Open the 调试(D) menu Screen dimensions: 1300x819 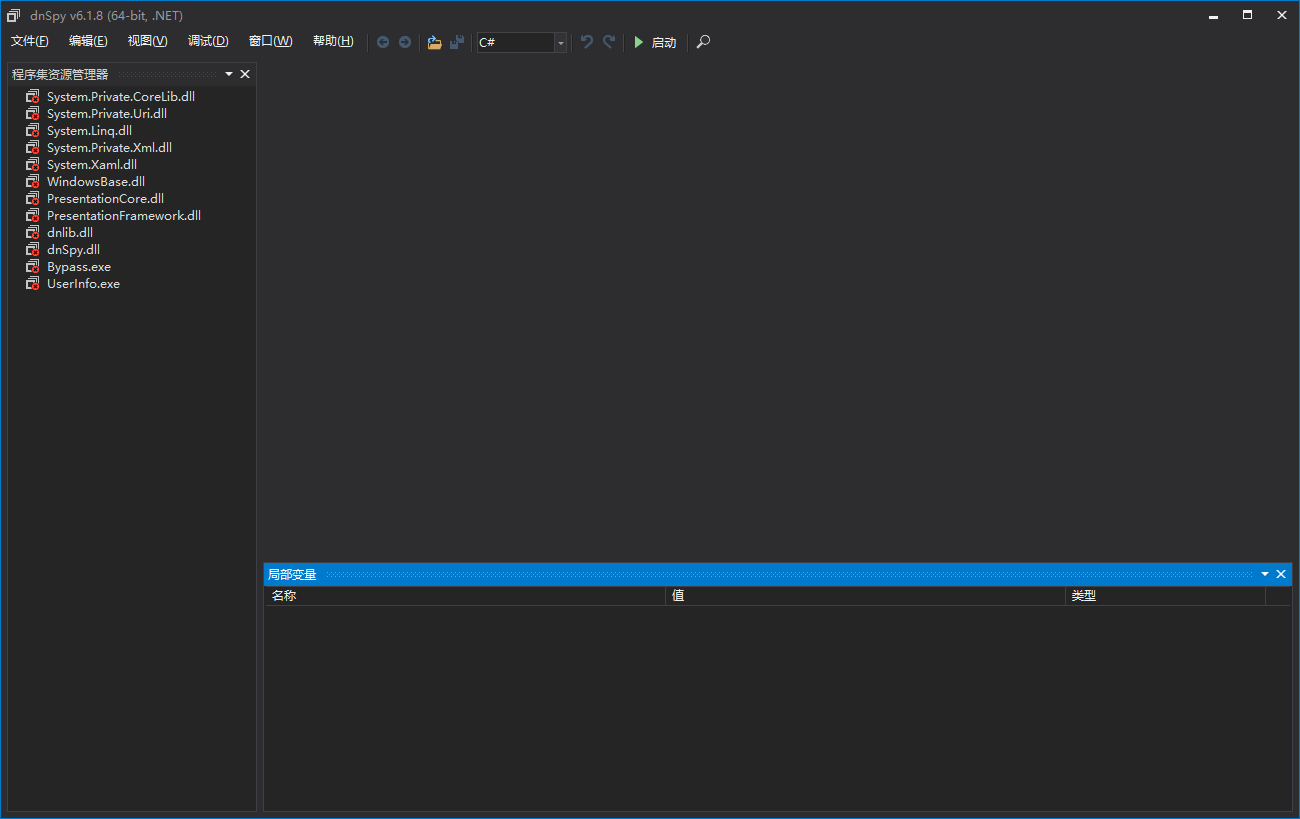[x=208, y=41]
